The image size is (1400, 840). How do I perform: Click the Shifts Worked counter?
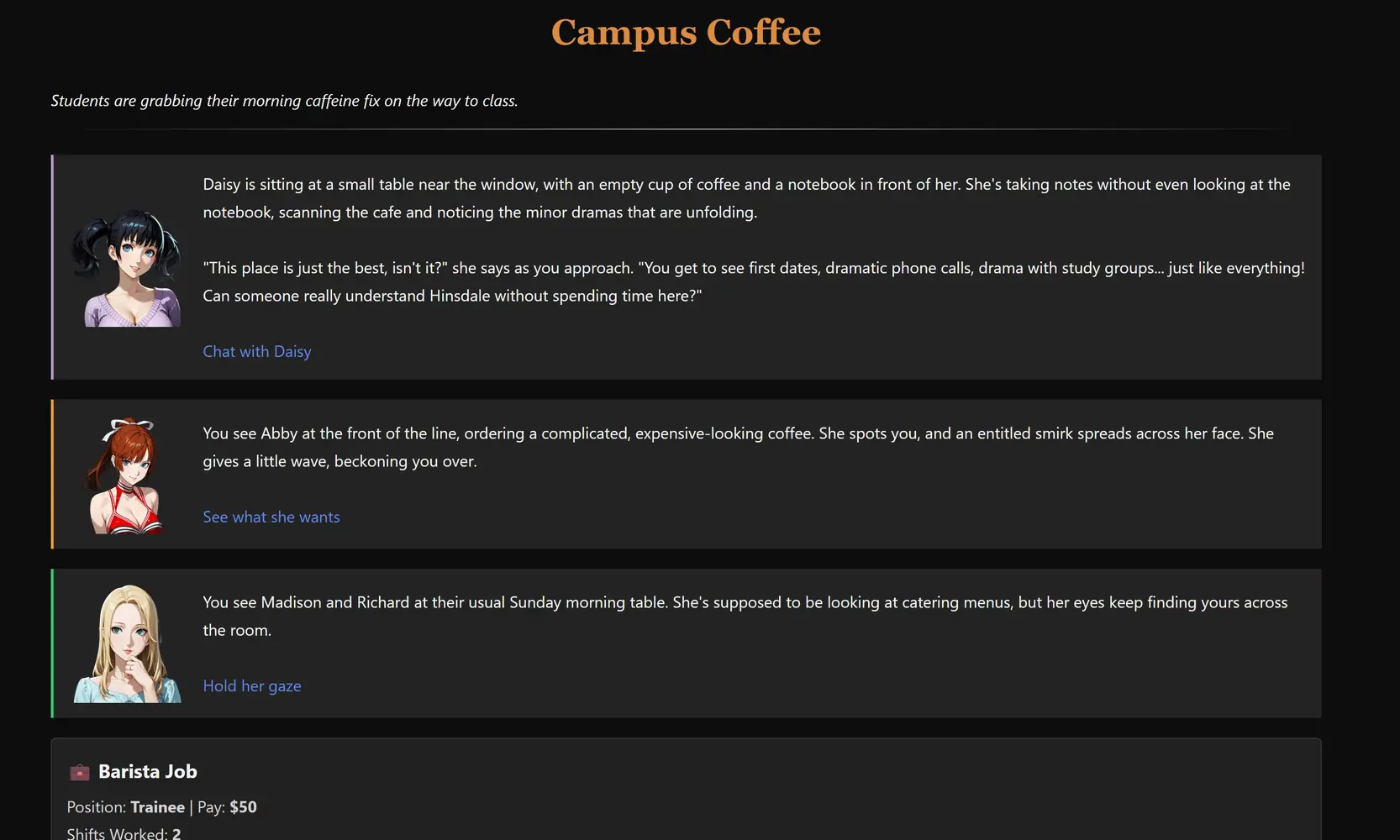pos(124,833)
